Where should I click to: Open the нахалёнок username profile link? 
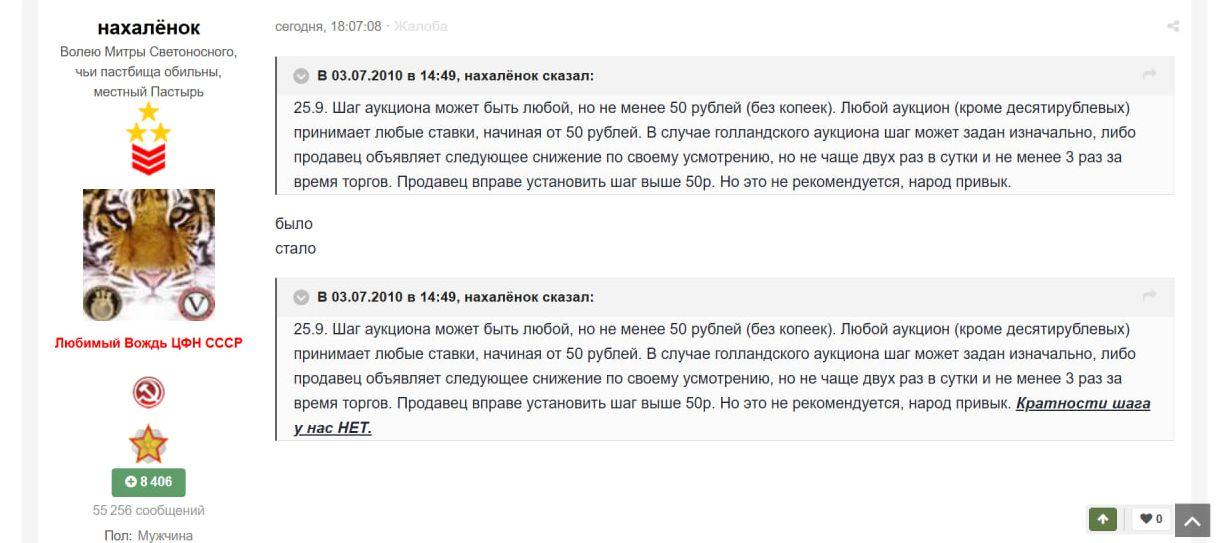click(x=149, y=26)
